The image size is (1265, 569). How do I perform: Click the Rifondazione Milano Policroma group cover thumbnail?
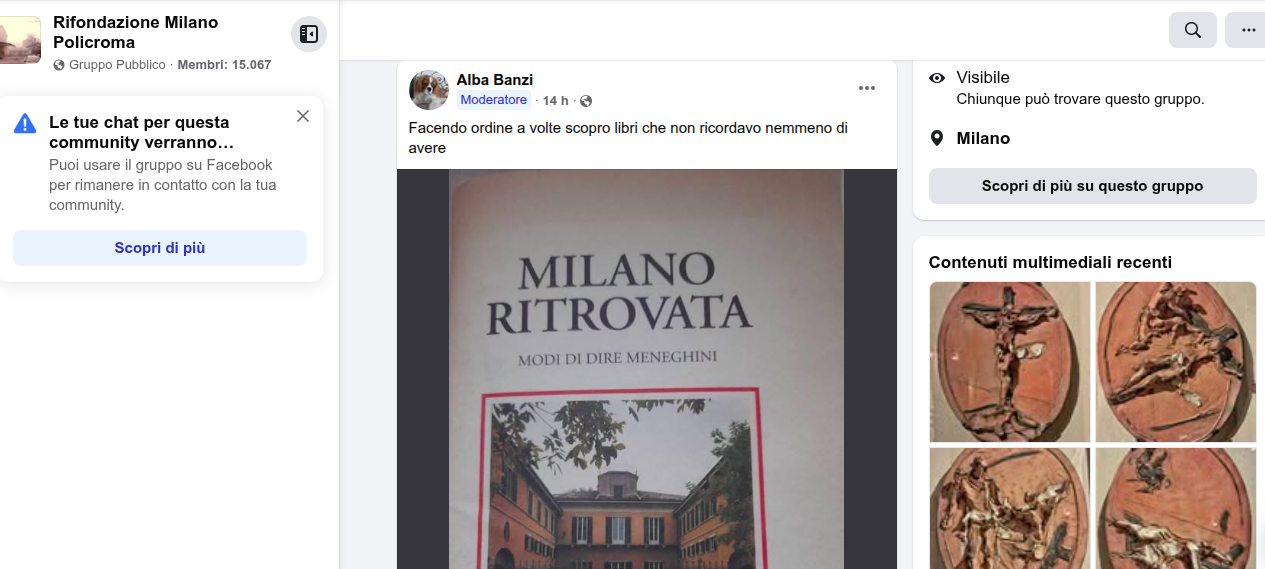click(20, 40)
